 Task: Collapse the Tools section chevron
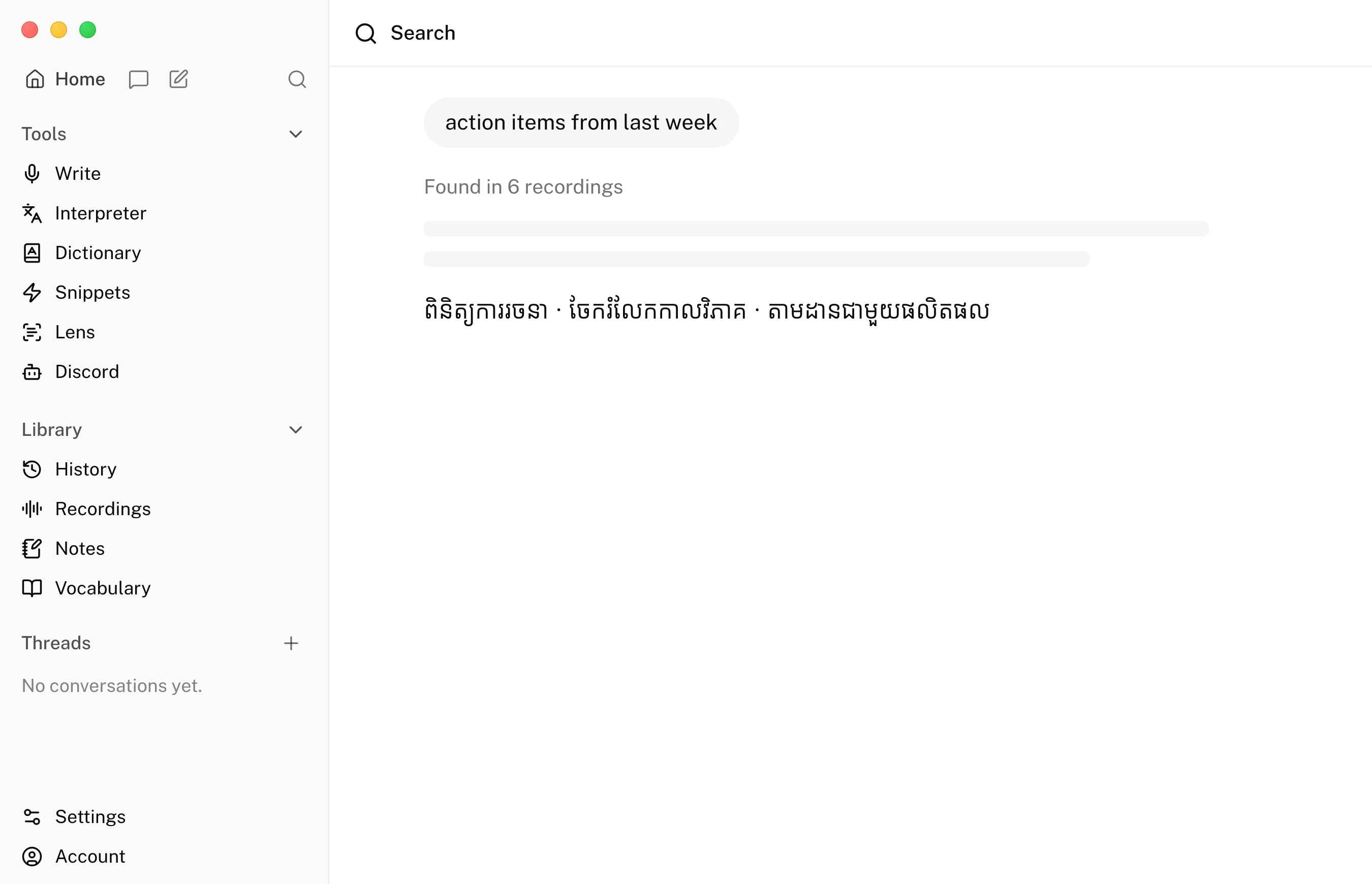[x=296, y=134]
